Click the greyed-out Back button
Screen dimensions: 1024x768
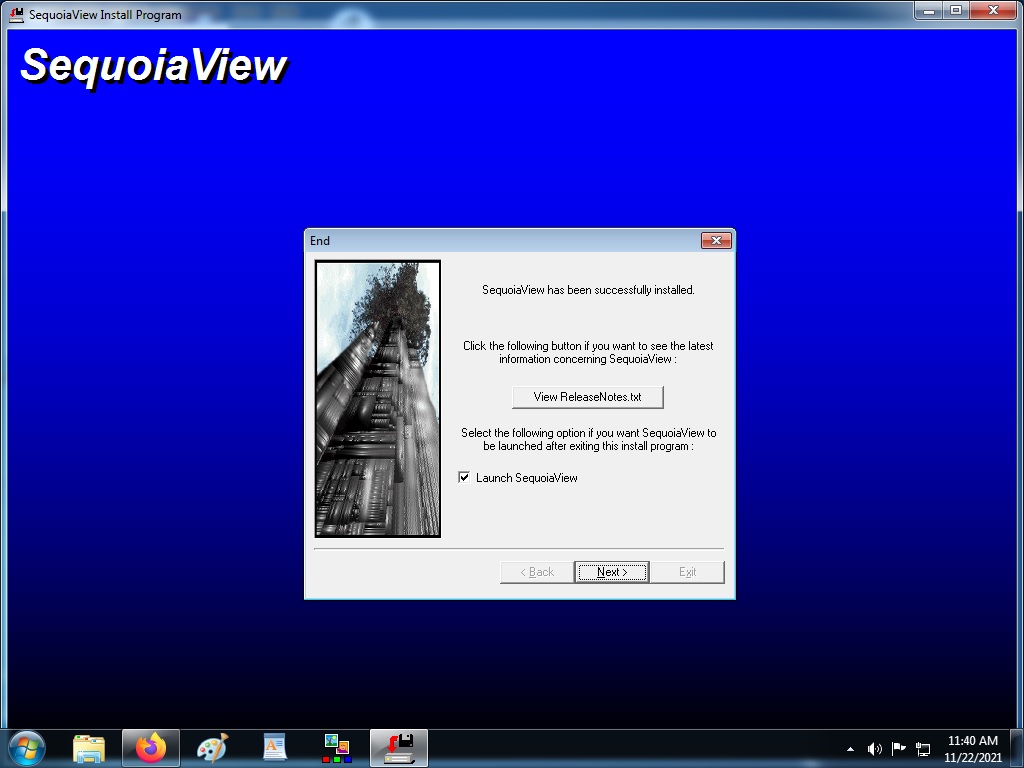537,572
